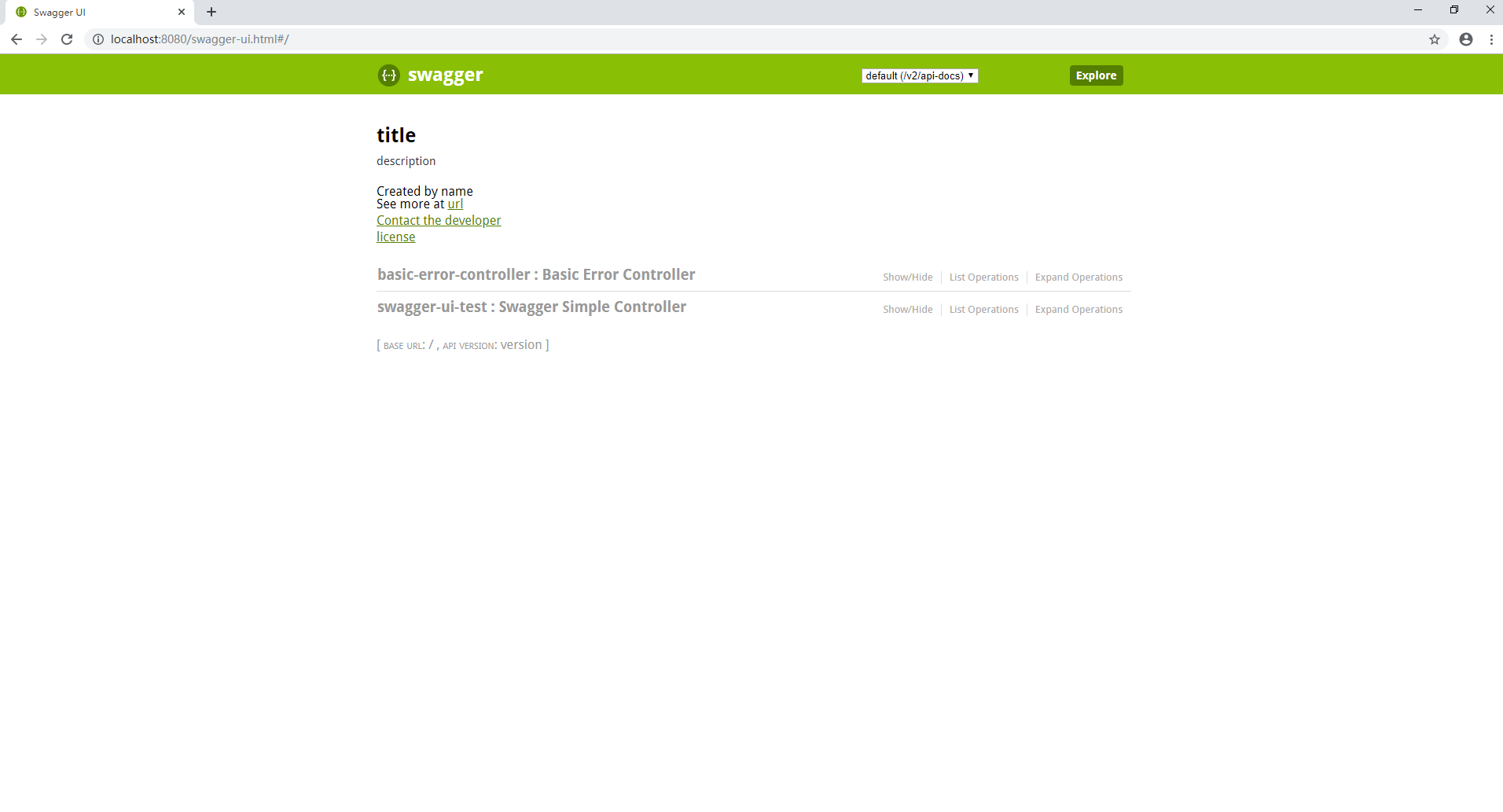This screenshot has width=1503, height=812.
Task: Open the Chrome three-dot menu
Action: point(1491,39)
